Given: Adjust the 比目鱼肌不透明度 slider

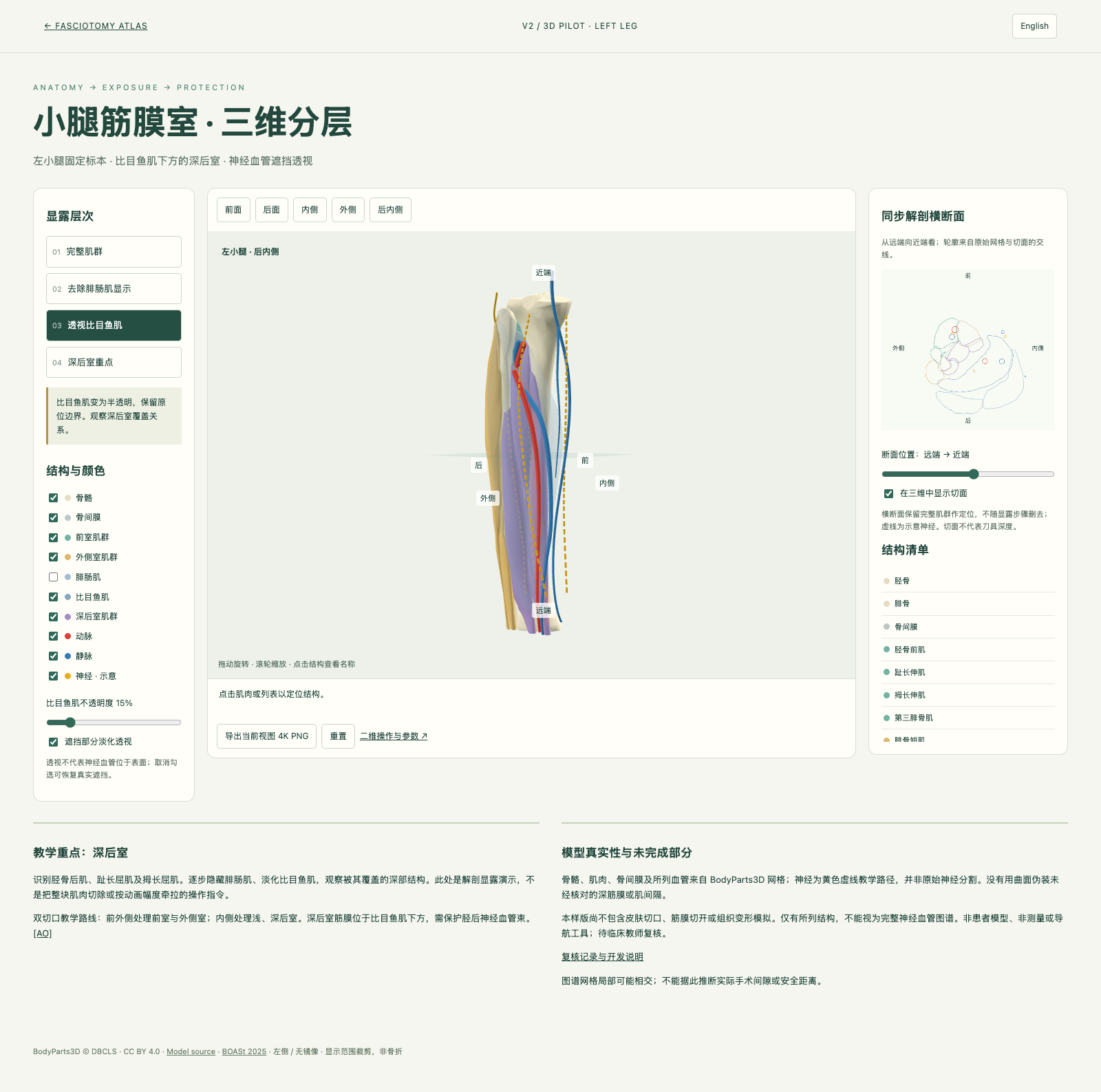Looking at the screenshot, I should point(114,722).
